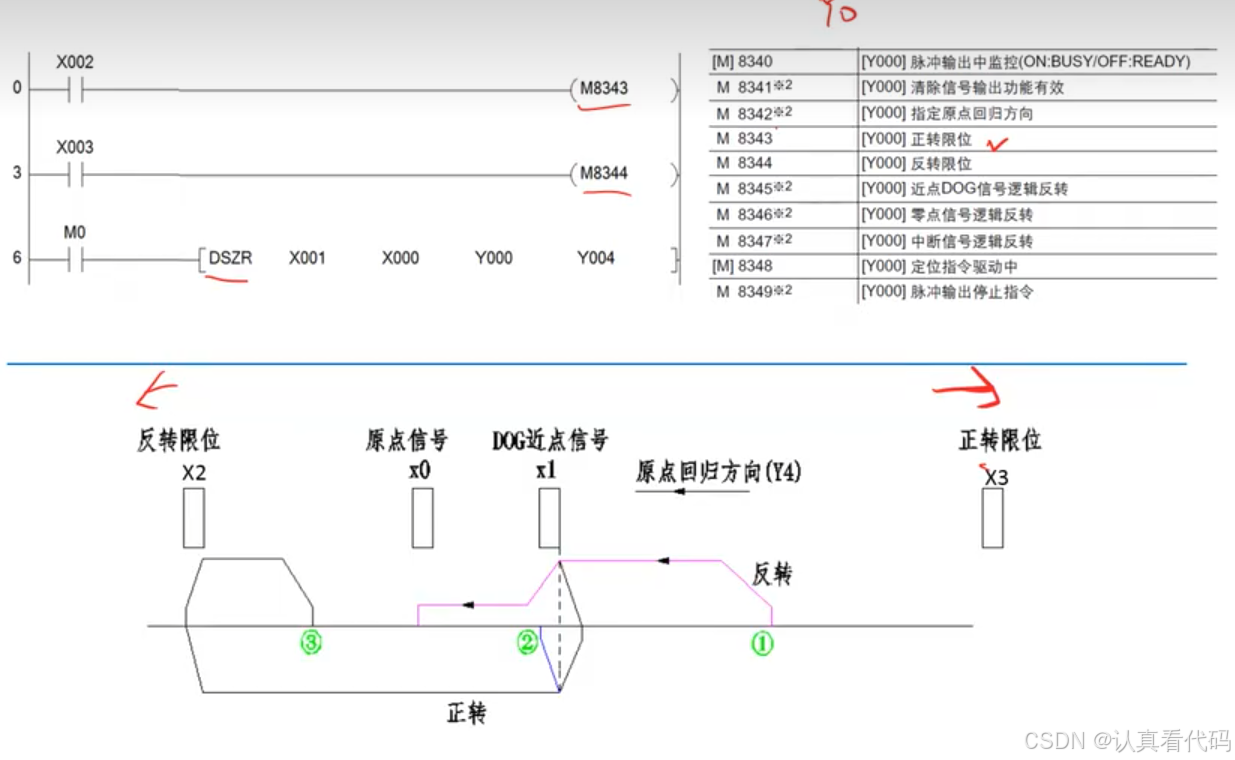Select table cell 'M 8349'
Screen dimensions: 1235x760
(754, 292)
